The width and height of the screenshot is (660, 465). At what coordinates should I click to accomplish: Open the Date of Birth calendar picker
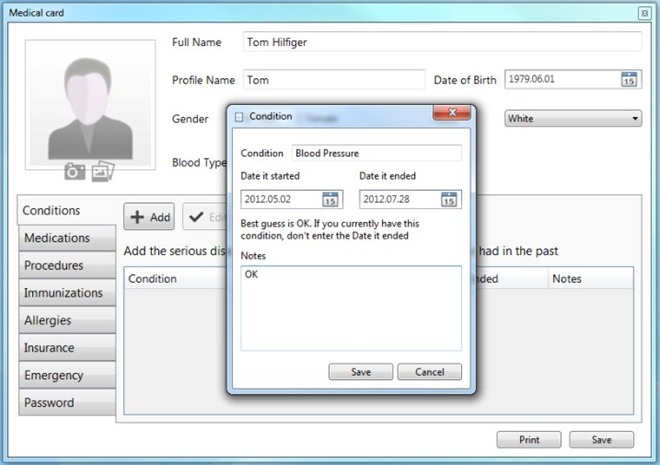pyautogui.click(x=629, y=79)
